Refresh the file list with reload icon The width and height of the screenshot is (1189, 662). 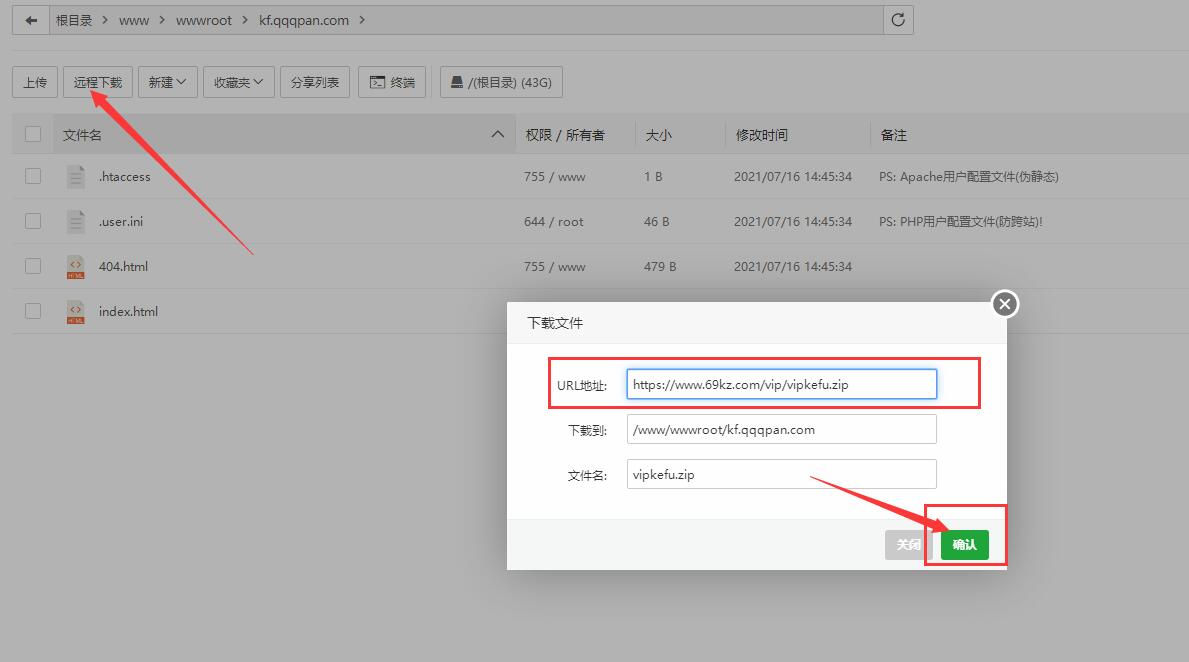898,20
